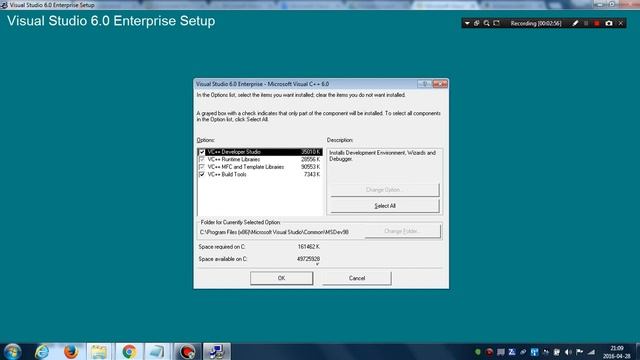Screen dimensions: 640x360
Task: Open File Explorer folder taskbar icon
Action: pos(99,351)
